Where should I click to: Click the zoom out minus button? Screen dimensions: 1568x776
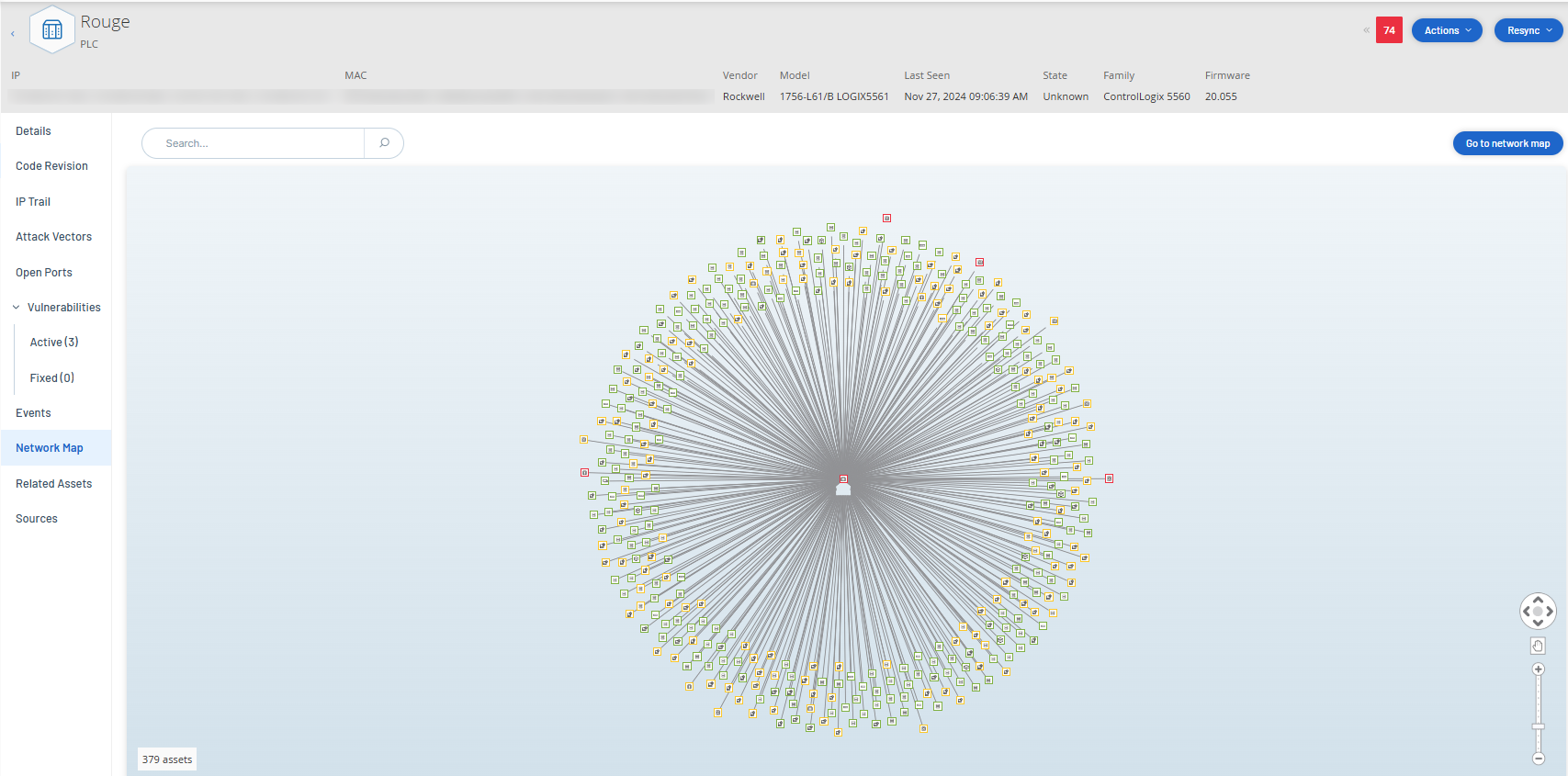(1539, 759)
